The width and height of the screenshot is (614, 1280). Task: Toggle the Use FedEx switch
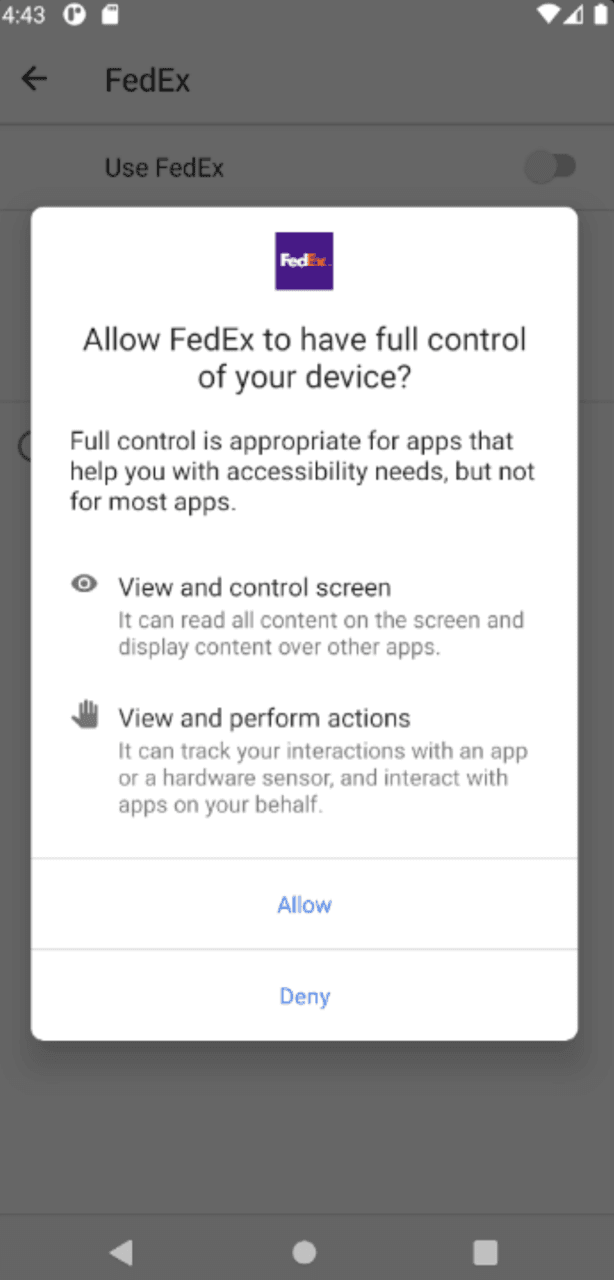click(551, 167)
